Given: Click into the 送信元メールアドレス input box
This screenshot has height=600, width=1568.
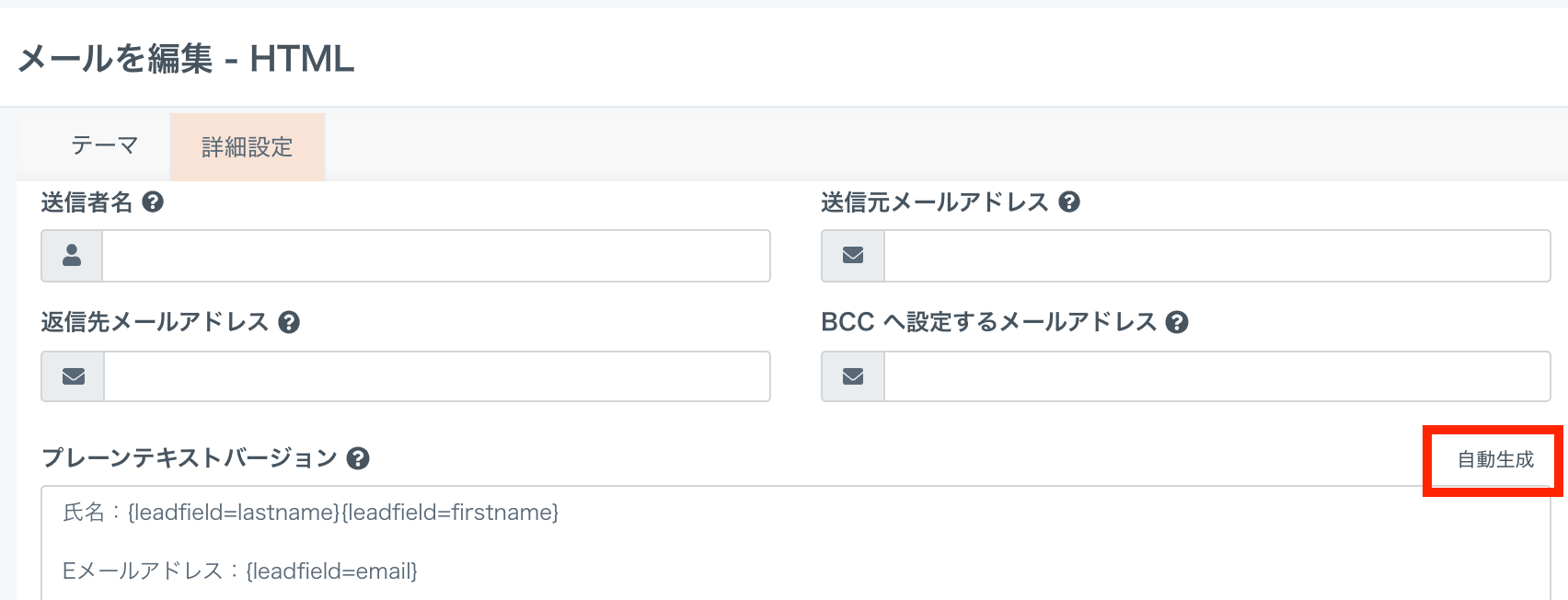Looking at the screenshot, I should [1216, 256].
